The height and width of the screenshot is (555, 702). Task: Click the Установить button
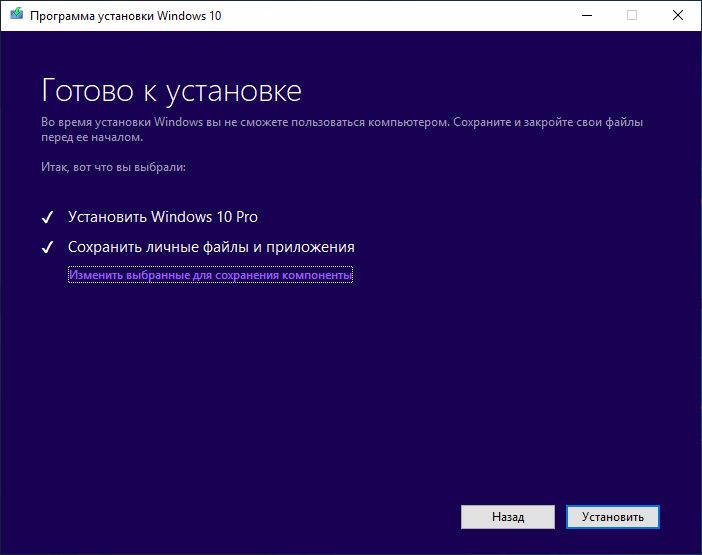point(612,517)
